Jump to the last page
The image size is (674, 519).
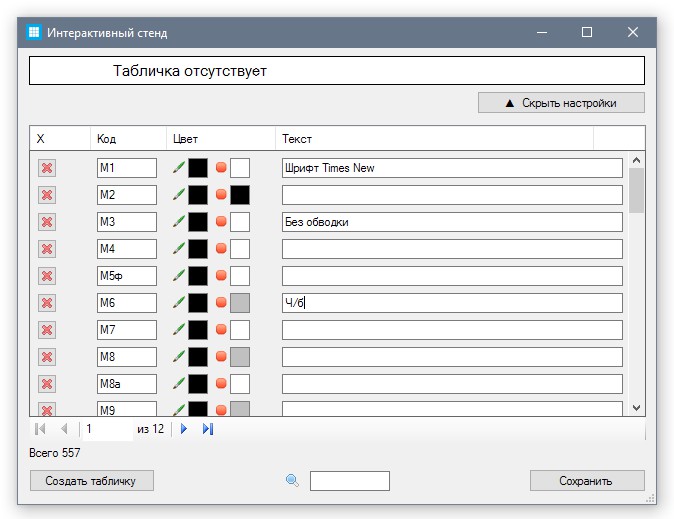208,429
